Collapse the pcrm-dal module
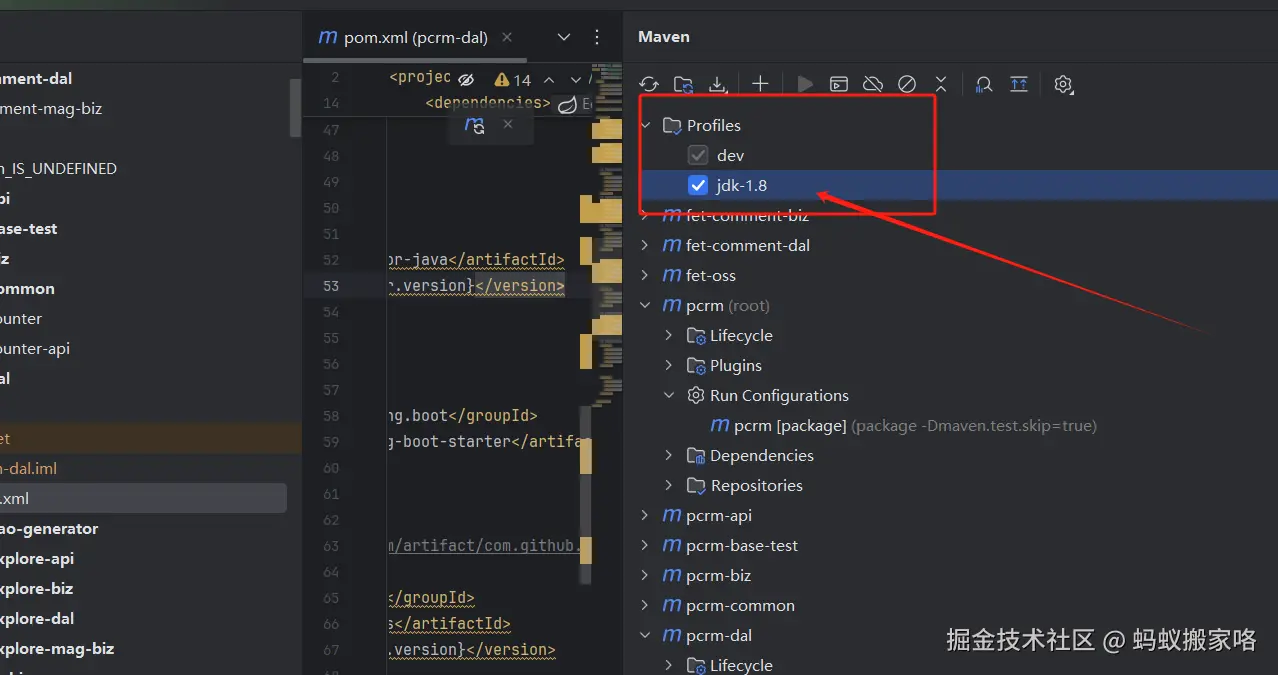 (646, 635)
